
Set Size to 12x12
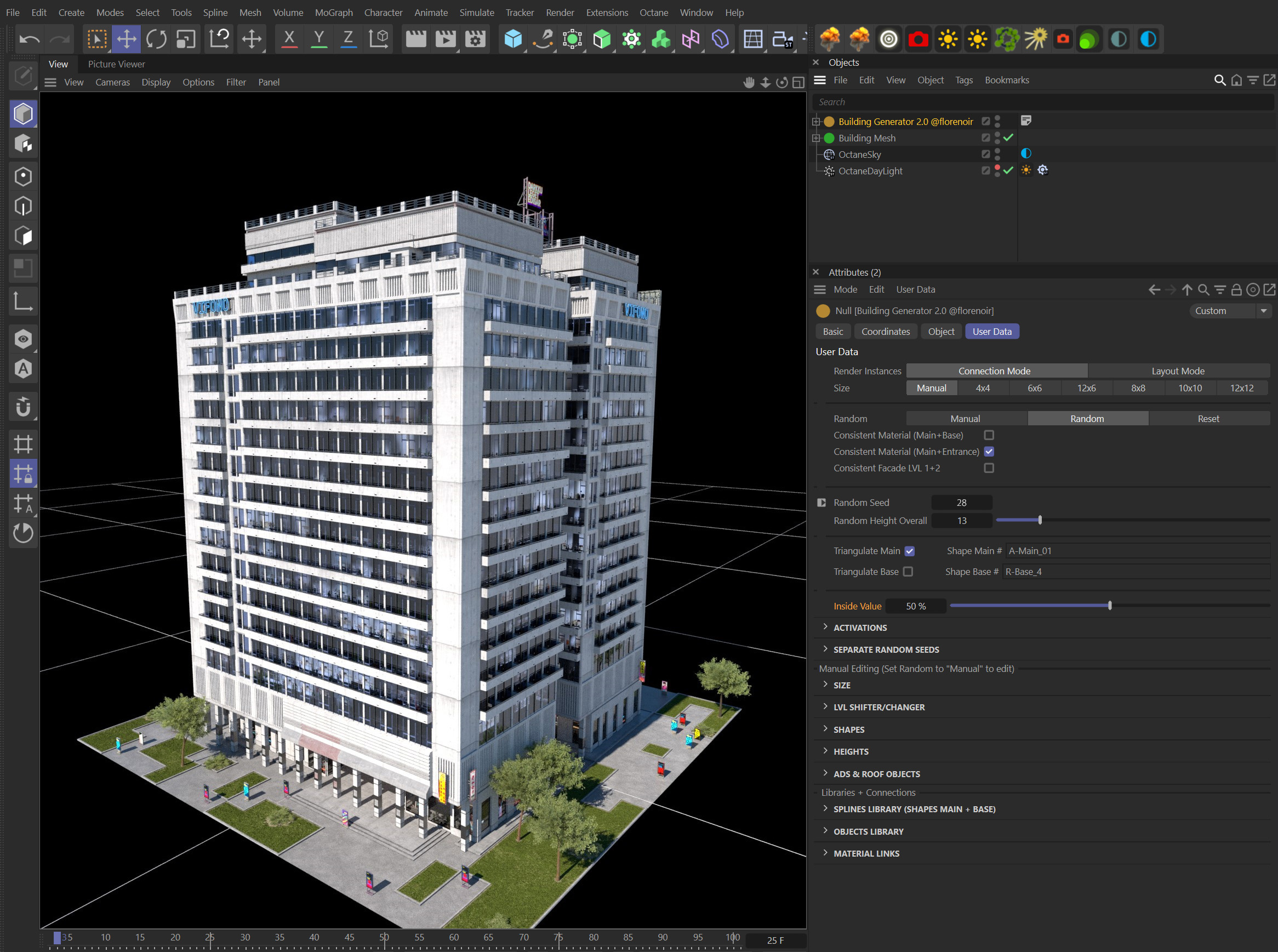(1242, 388)
